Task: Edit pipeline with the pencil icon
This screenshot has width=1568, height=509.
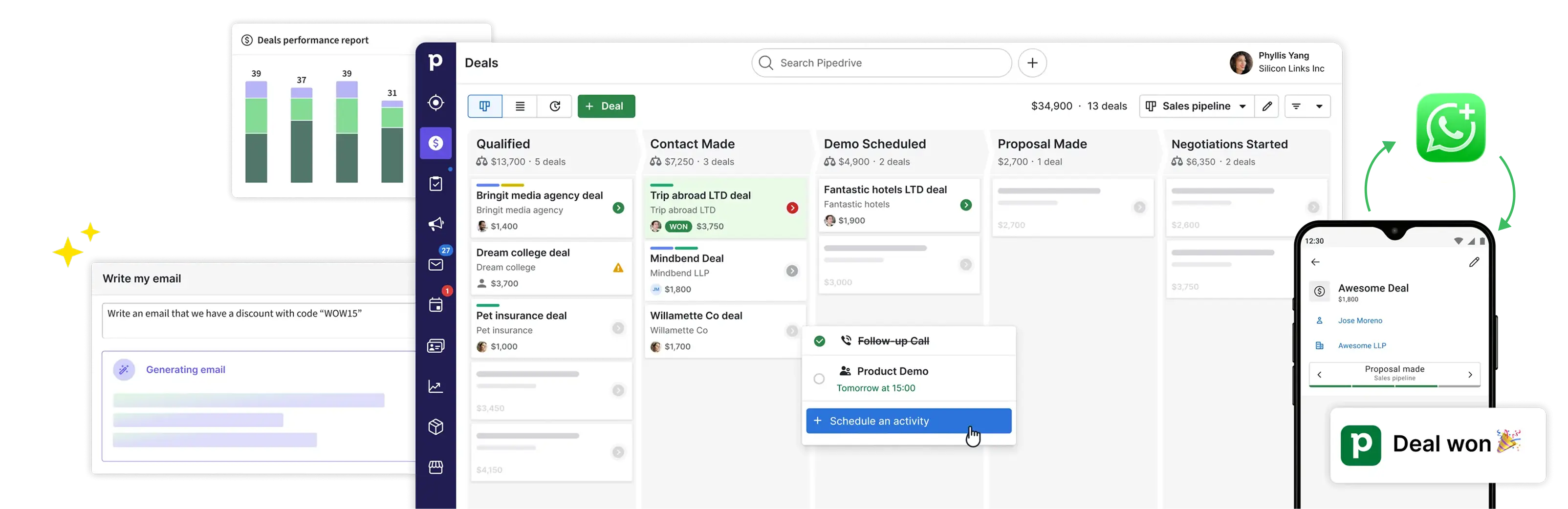Action: (x=1267, y=106)
